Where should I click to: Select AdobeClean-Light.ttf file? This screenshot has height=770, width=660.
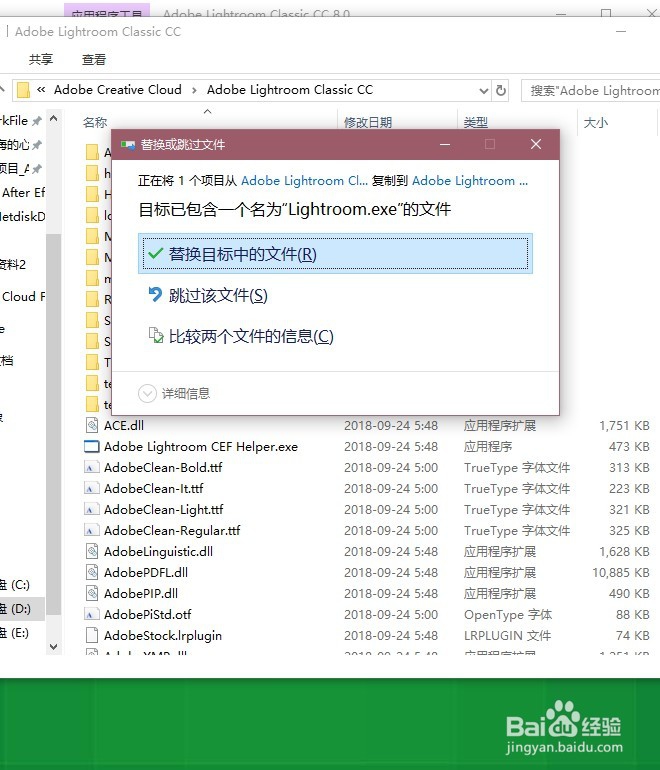coord(164,510)
